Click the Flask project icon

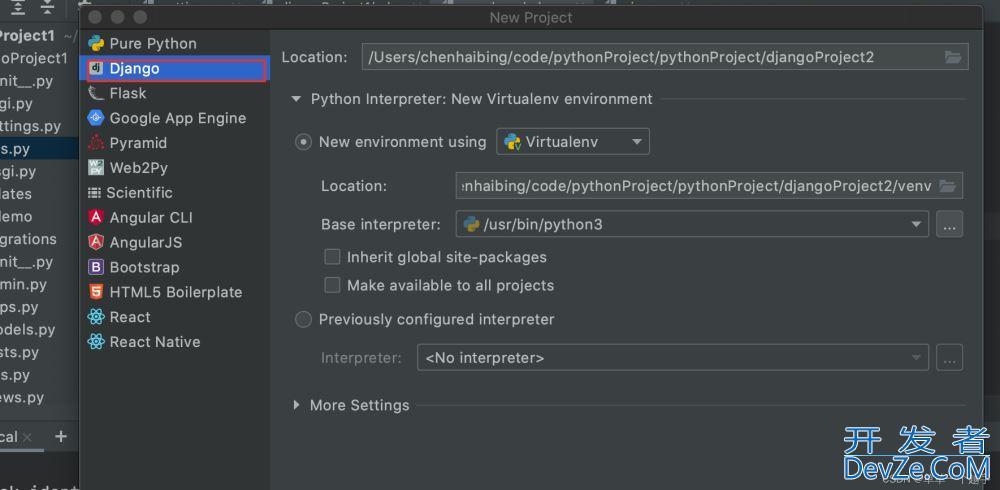[x=96, y=93]
